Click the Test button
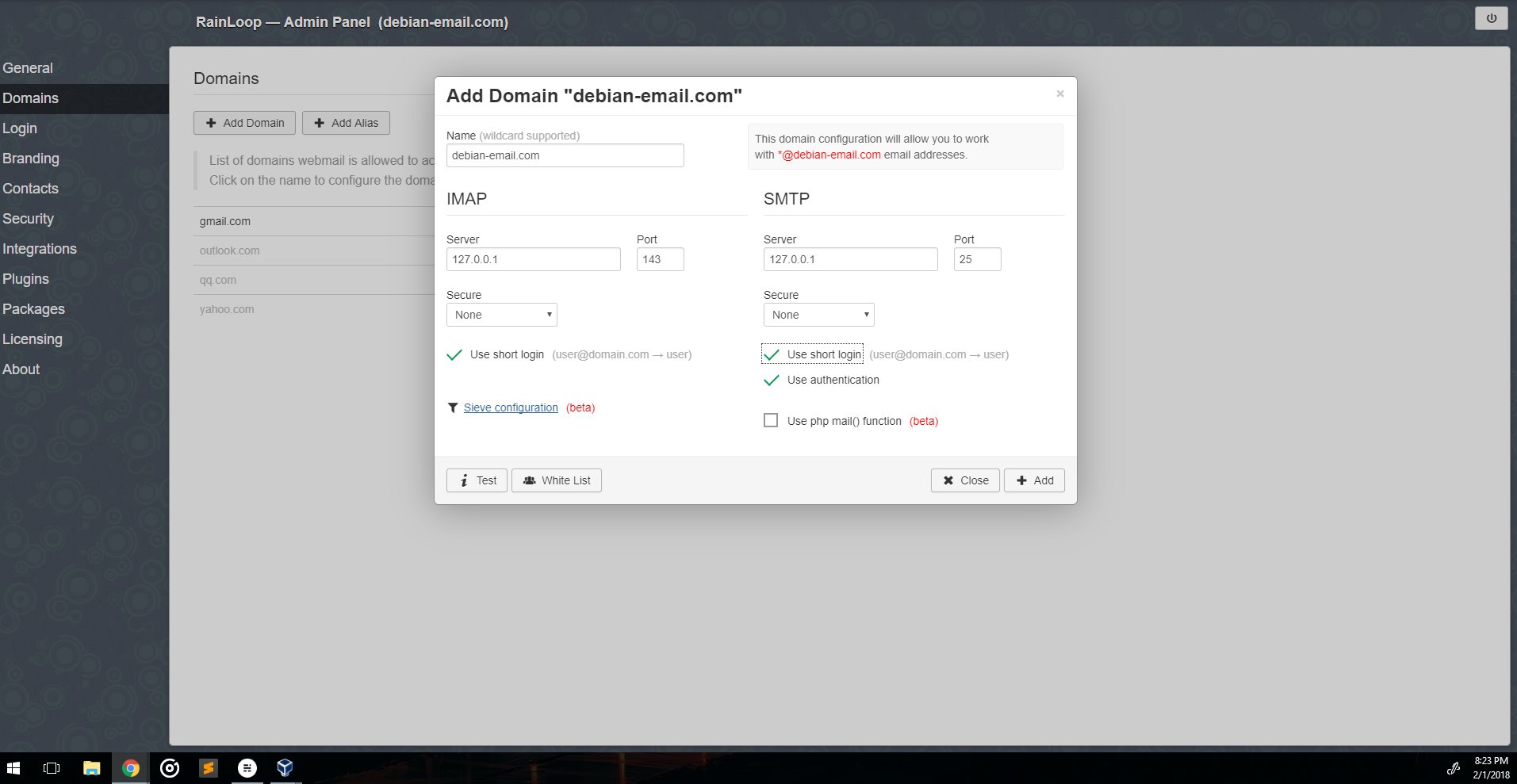This screenshot has height=784, width=1517. [x=477, y=480]
